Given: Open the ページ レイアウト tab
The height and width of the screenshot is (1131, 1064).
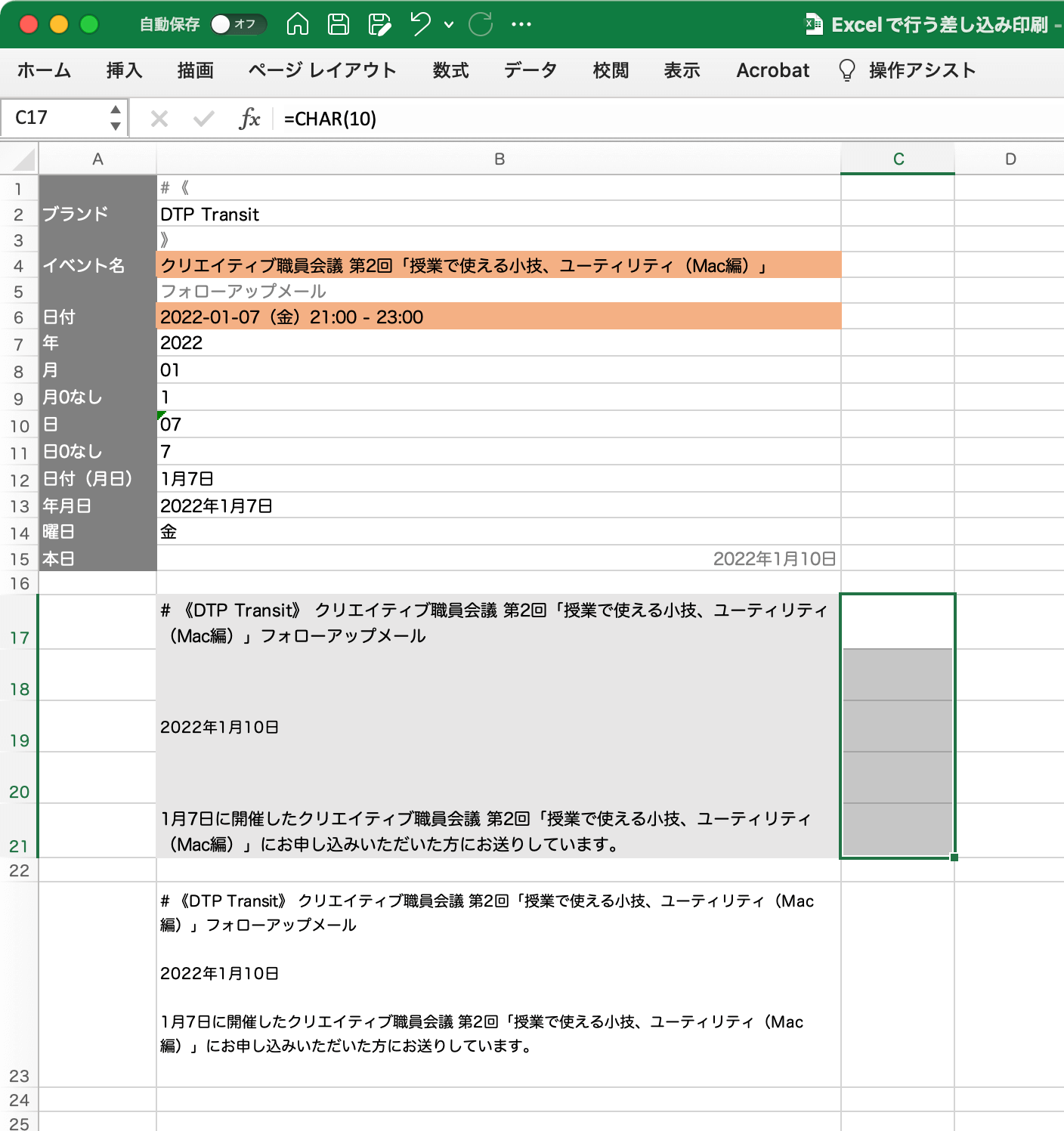Looking at the screenshot, I should pos(323,70).
